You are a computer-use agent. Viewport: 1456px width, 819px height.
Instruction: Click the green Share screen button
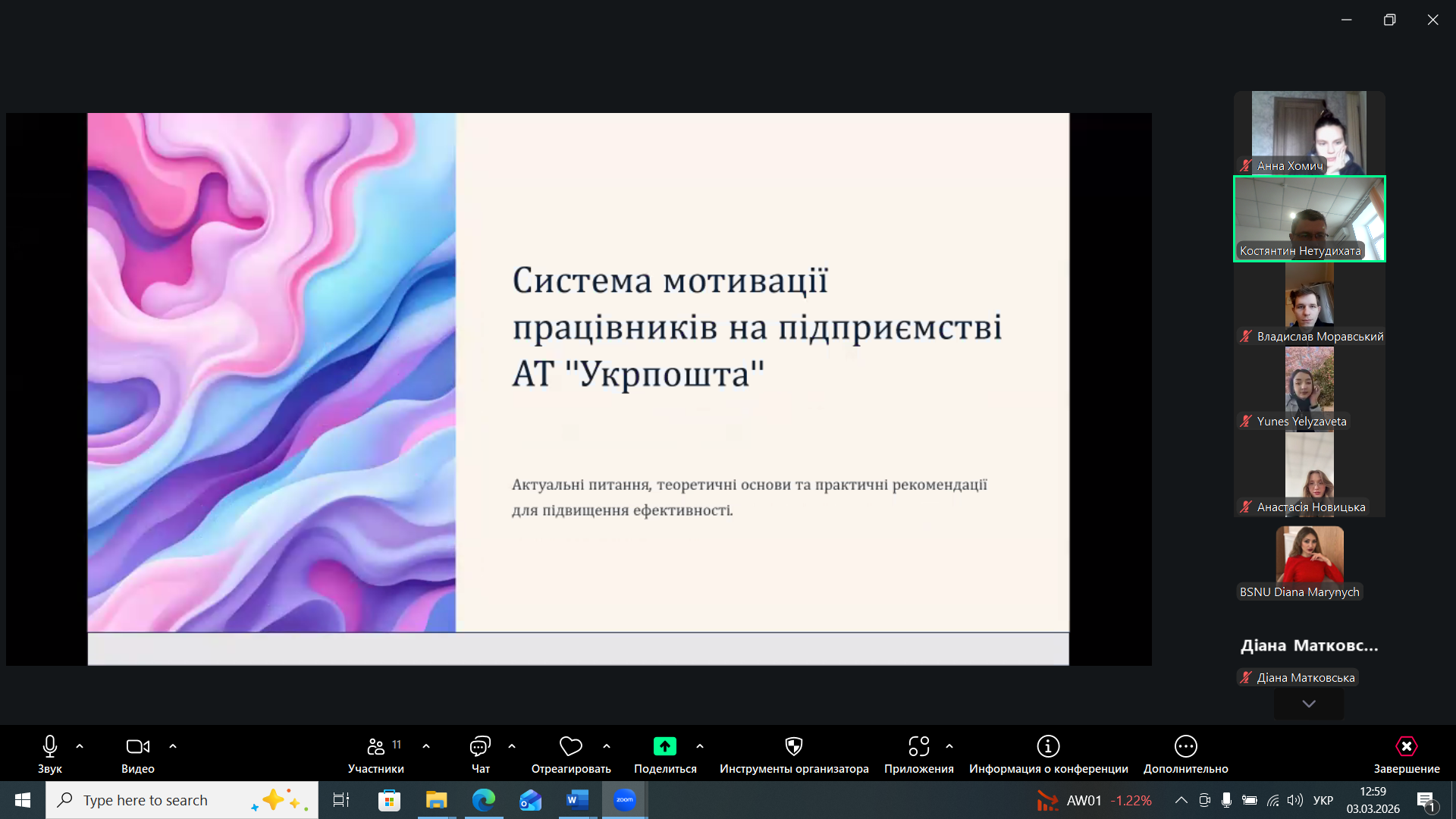(664, 747)
